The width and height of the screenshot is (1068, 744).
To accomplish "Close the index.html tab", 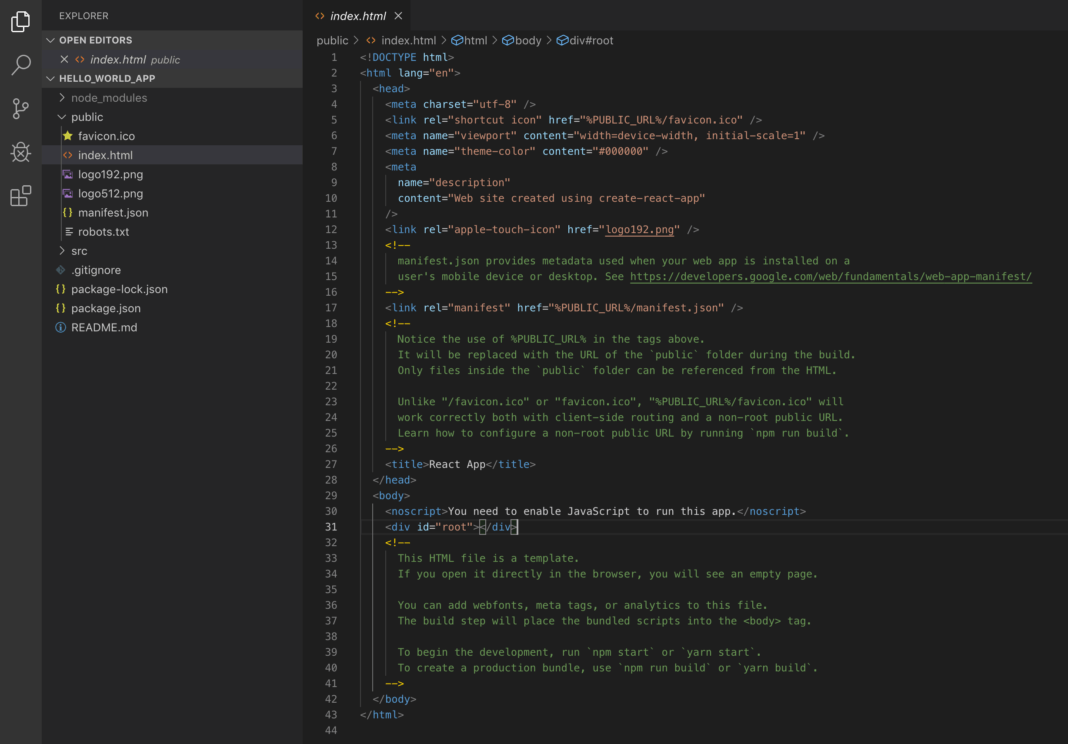I will pos(398,16).
